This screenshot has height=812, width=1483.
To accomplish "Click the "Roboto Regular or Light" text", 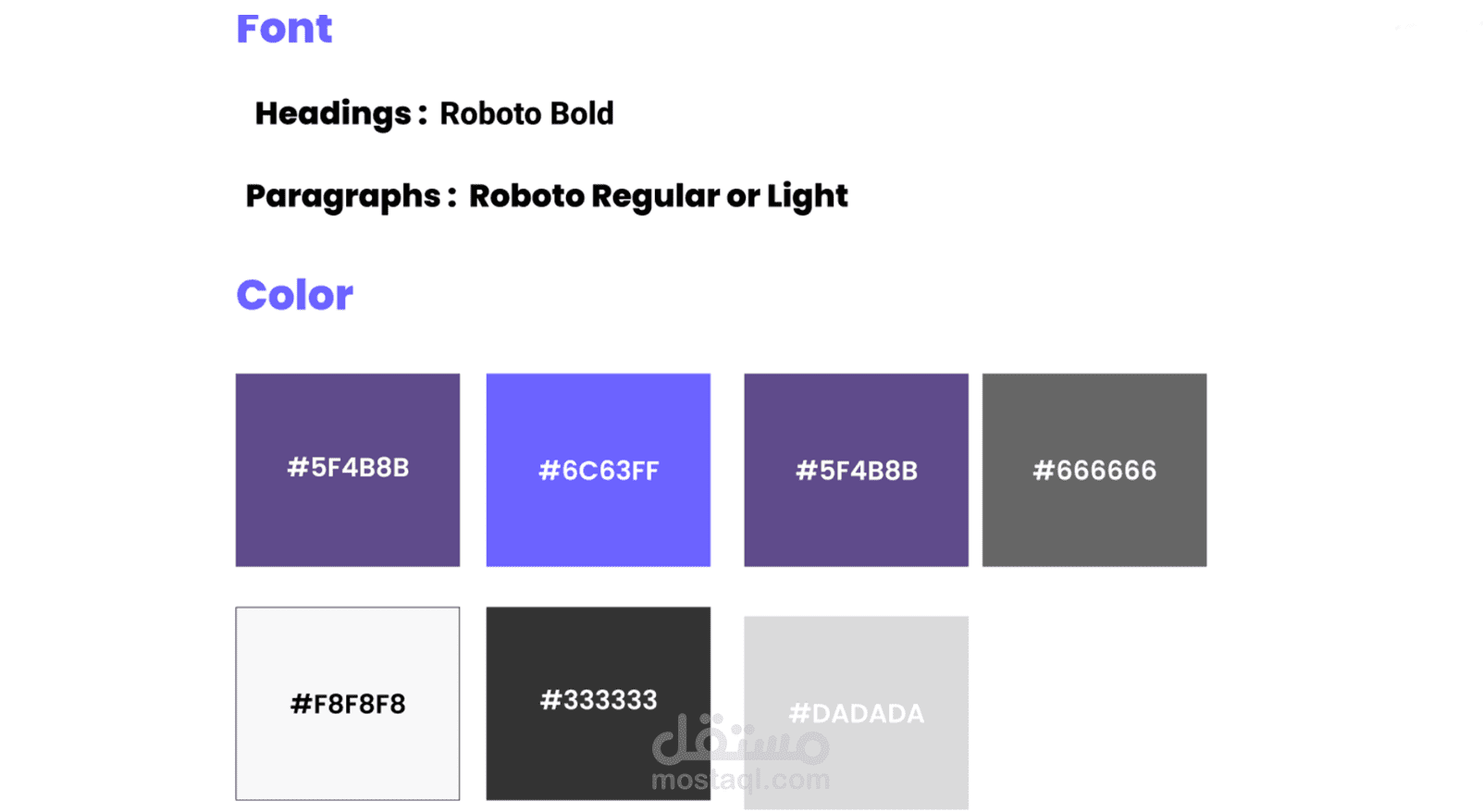I will coord(659,196).
